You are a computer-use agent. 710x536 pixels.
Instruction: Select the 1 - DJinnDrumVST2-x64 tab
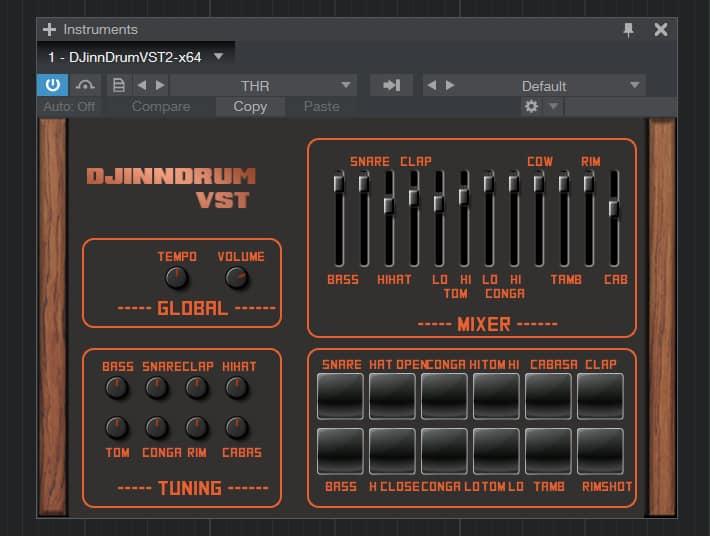pos(125,57)
